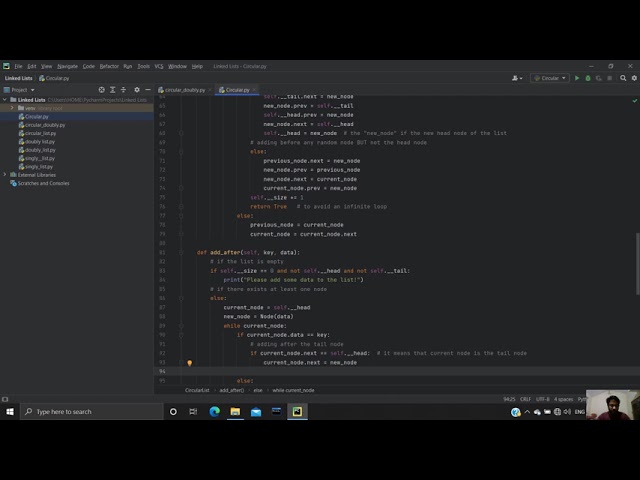Start debugging with the green bug icon
The image size is (640, 480).
[x=588, y=78]
